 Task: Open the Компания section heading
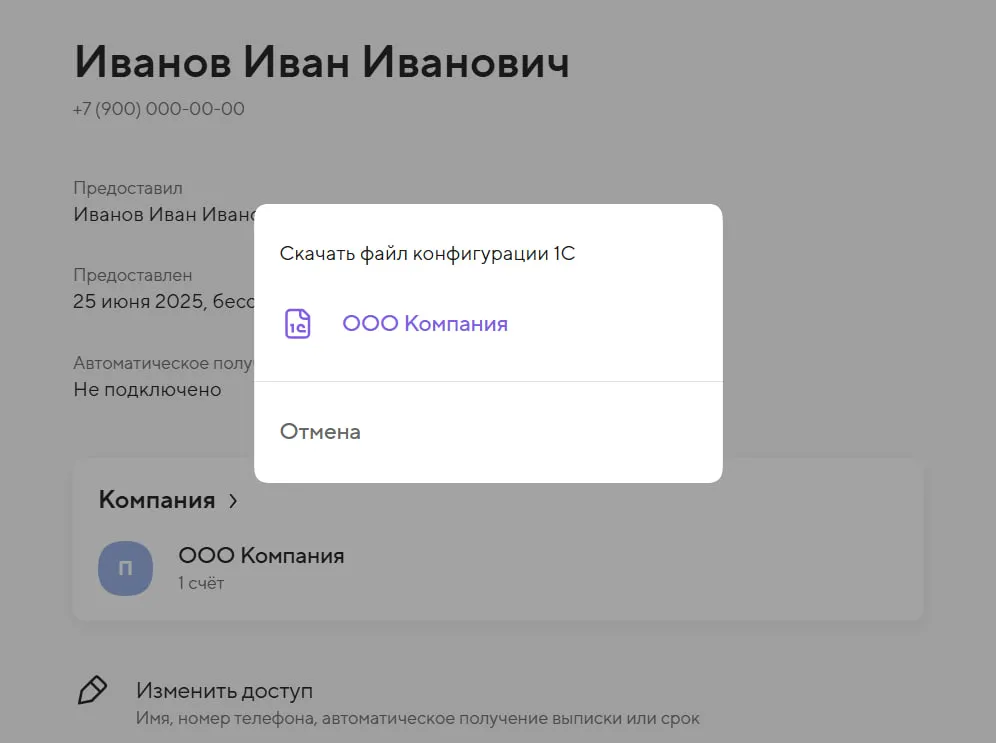click(157, 500)
